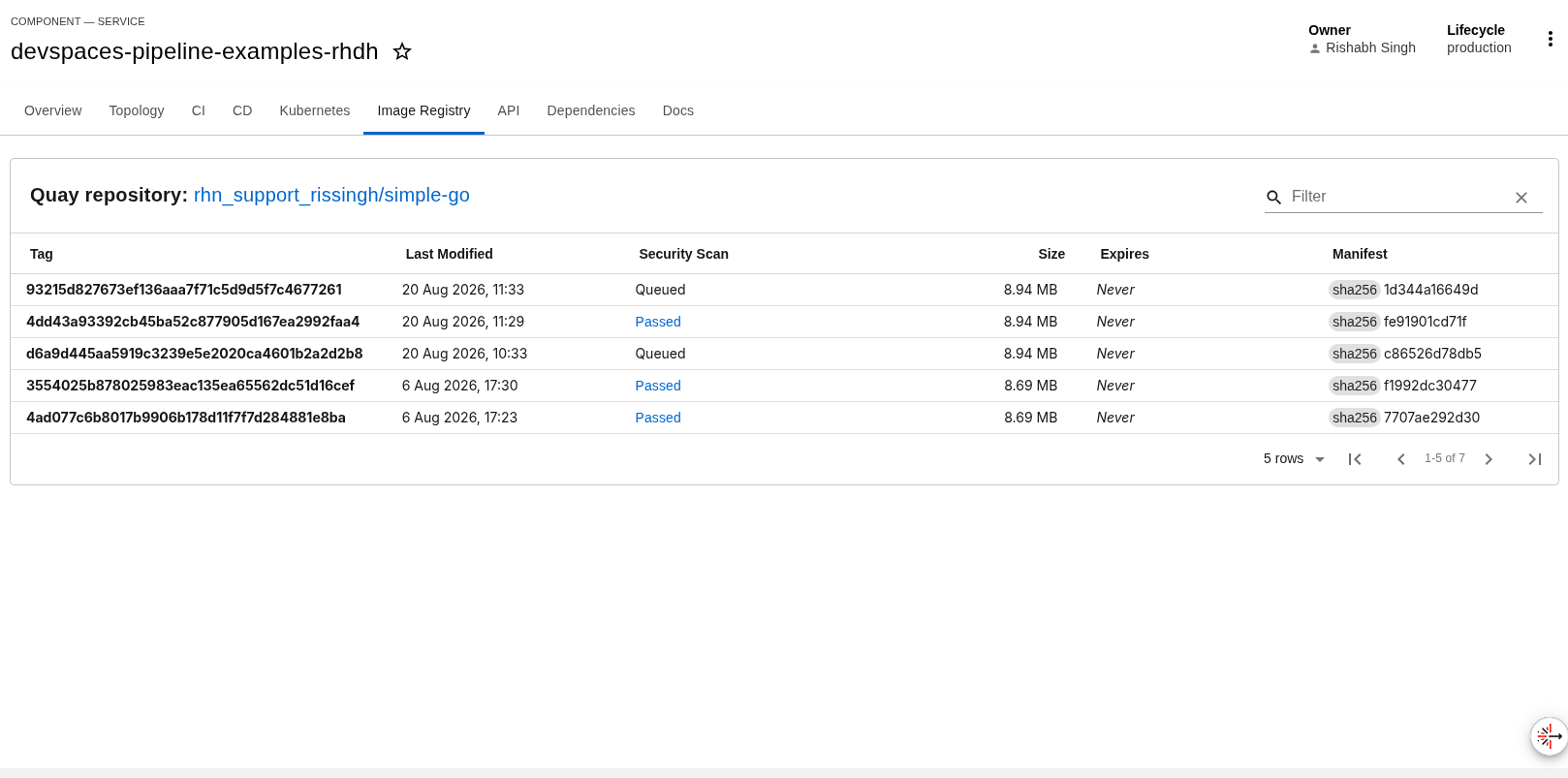The width and height of the screenshot is (1568, 778).
Task: Click Queued status for tag 93215d827673
Action: [x=660, y=290]
